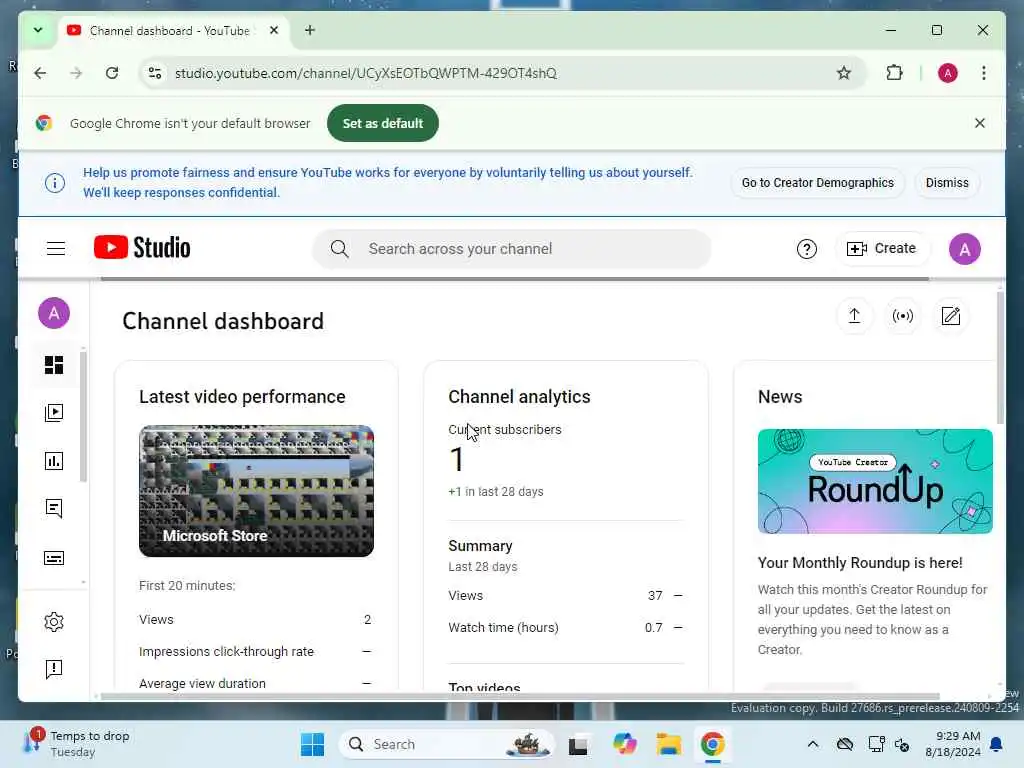
Task: Click Search across your channel field
Action: point(511,249)
